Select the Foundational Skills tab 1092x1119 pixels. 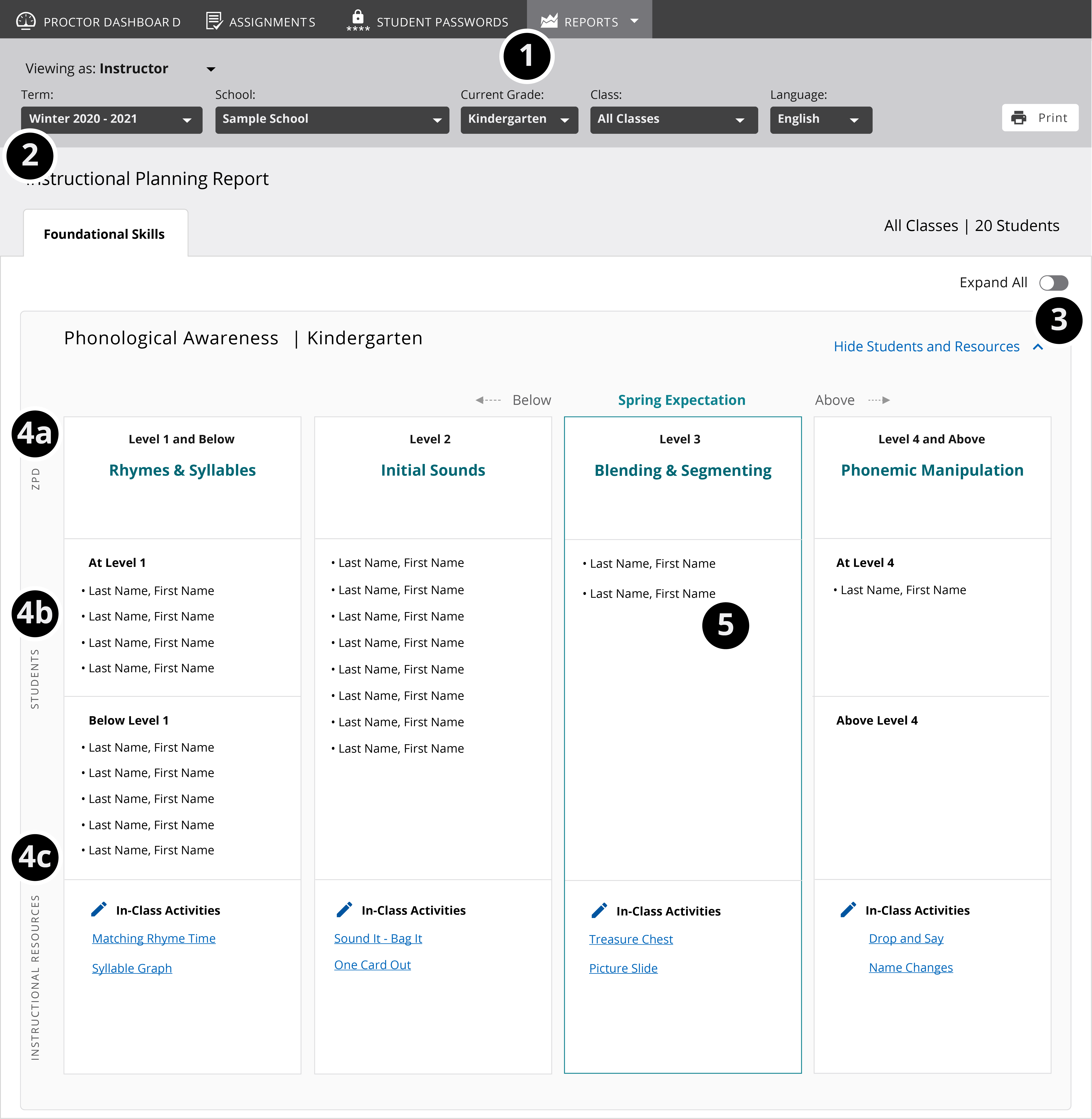(x=104, y=234)
